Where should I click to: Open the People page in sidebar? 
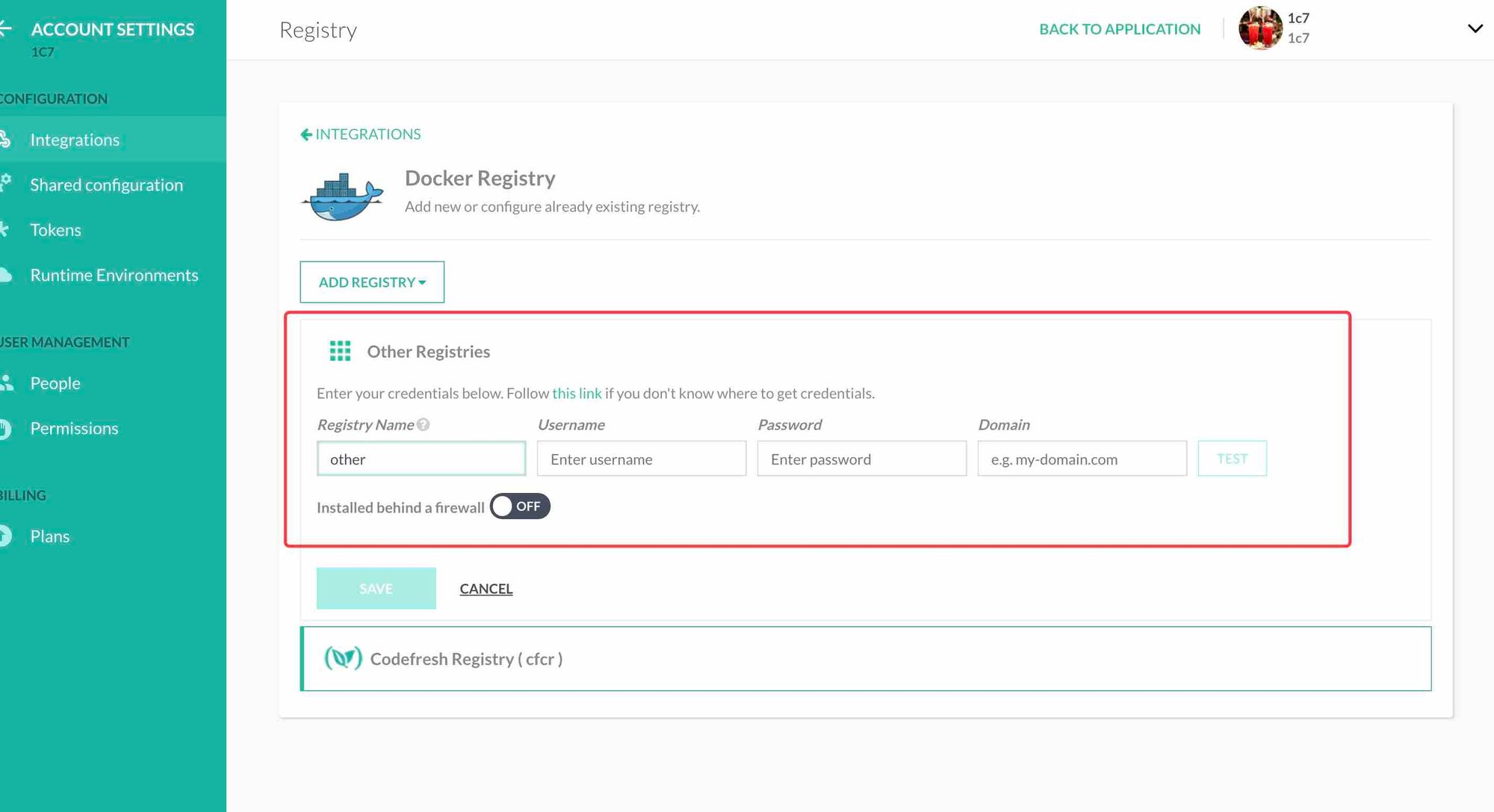55,383
